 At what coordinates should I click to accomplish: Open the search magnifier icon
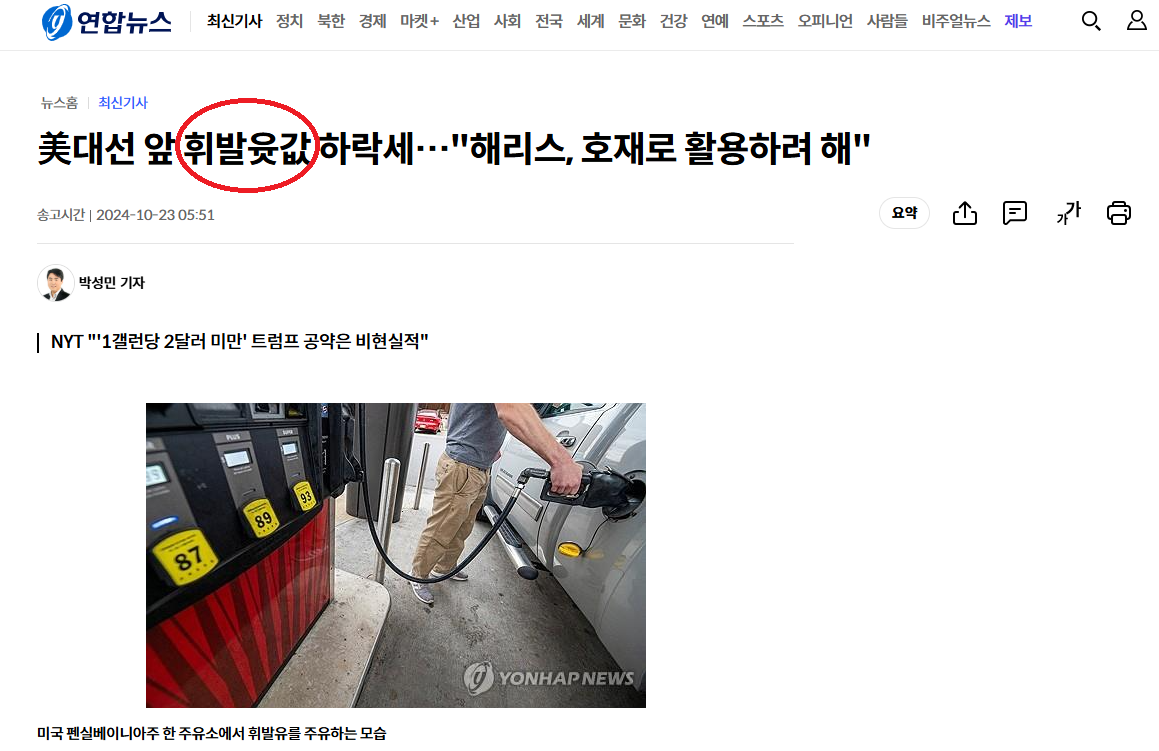click(x=1091, y=21)
